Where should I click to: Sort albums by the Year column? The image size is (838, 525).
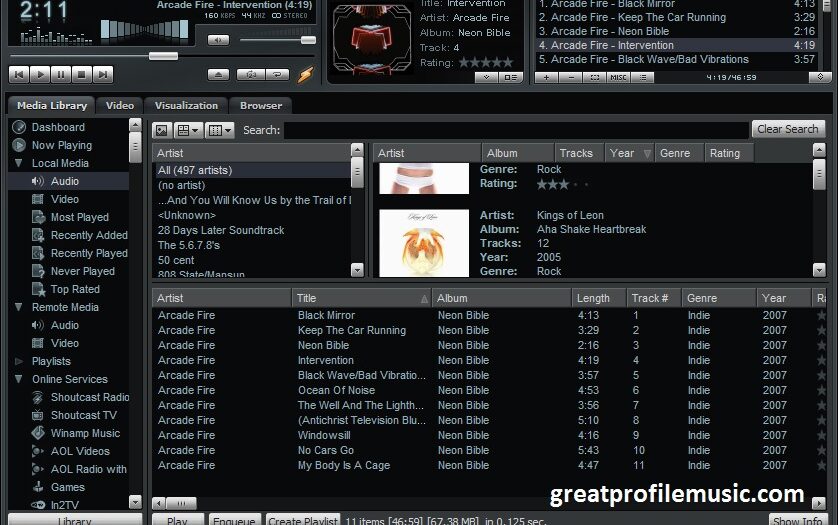[629, 153]
